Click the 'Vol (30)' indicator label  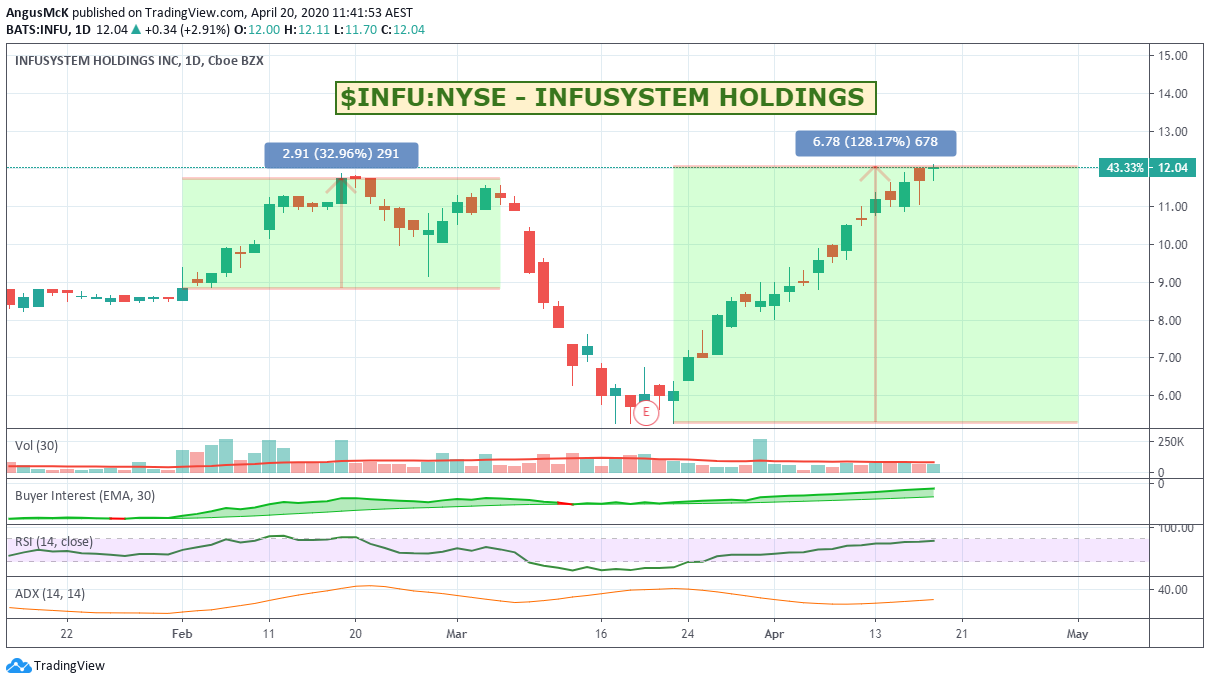(37, 444)
